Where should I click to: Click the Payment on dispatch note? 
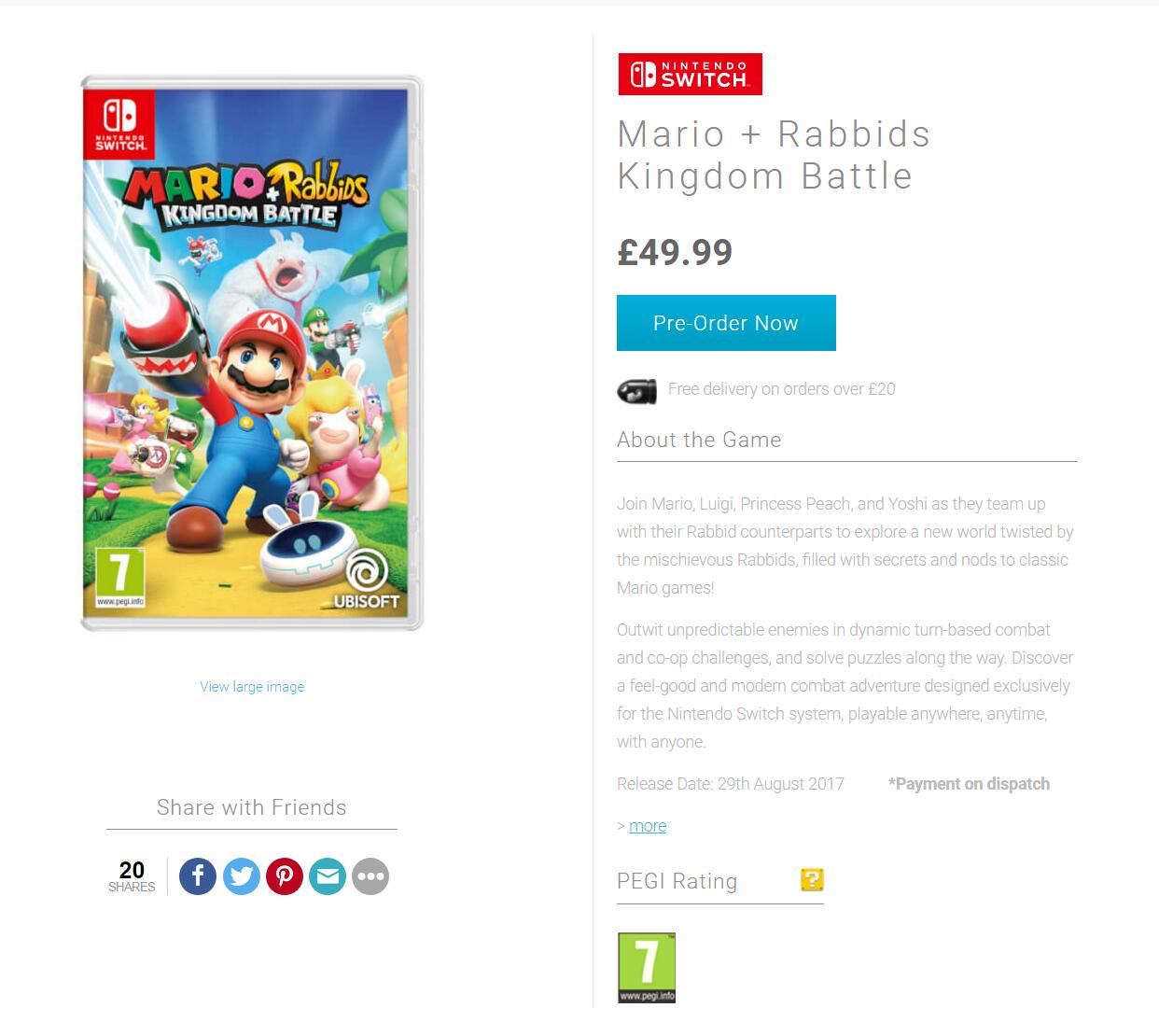[x=969, y=784]
